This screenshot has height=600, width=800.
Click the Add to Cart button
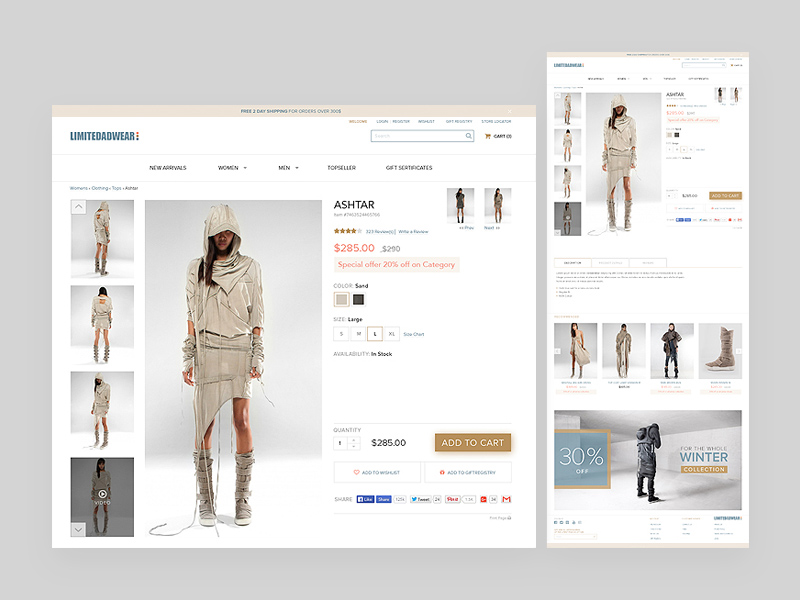[x=473, y=443]
